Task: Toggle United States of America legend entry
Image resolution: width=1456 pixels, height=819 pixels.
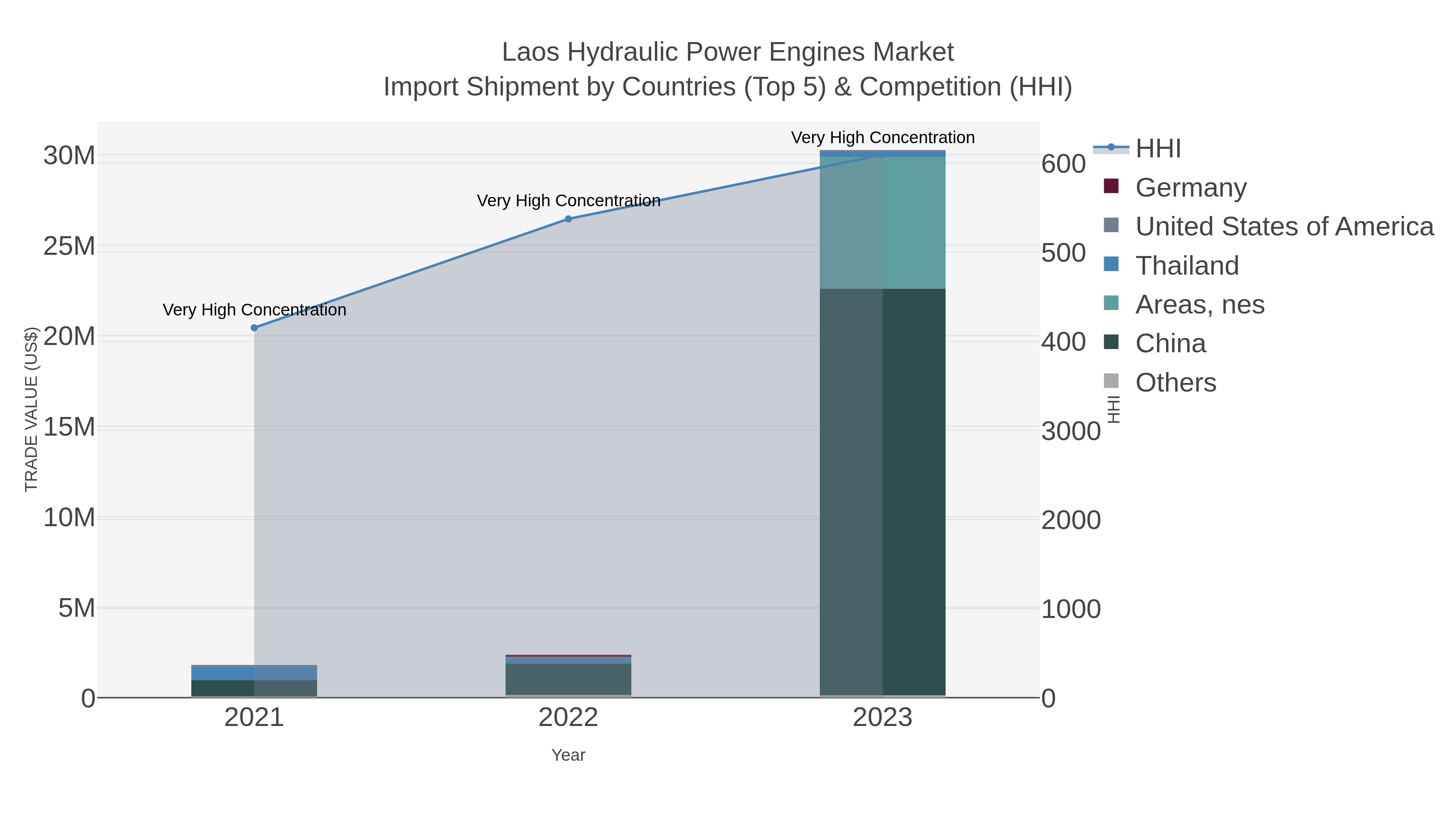Action: (1268, 226)
